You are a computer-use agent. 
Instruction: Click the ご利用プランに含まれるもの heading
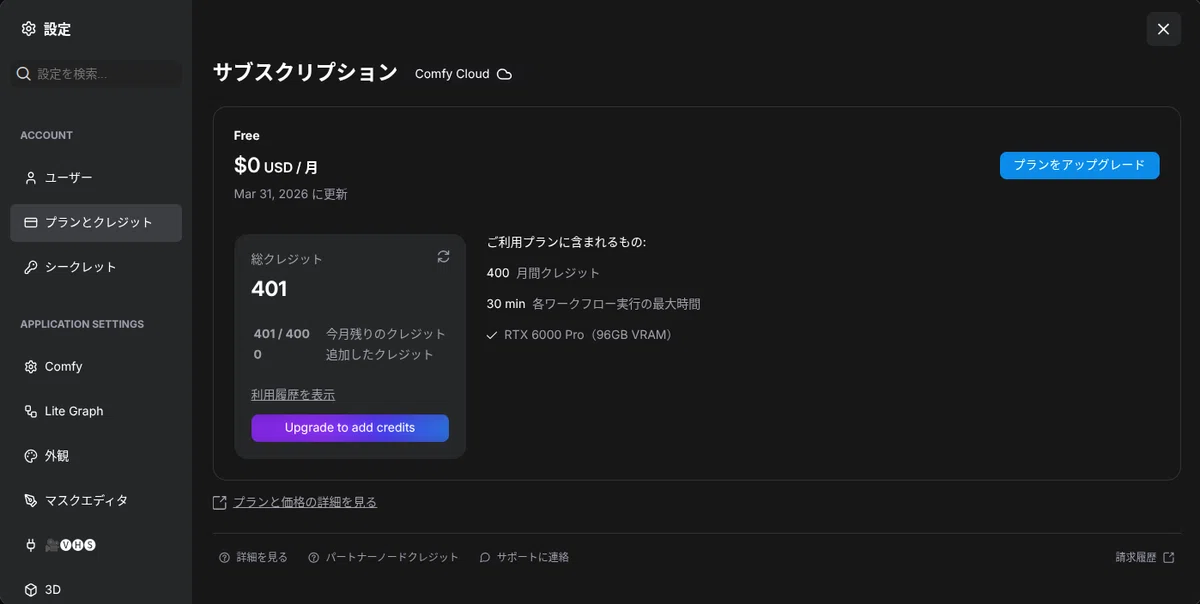point(567,242)
